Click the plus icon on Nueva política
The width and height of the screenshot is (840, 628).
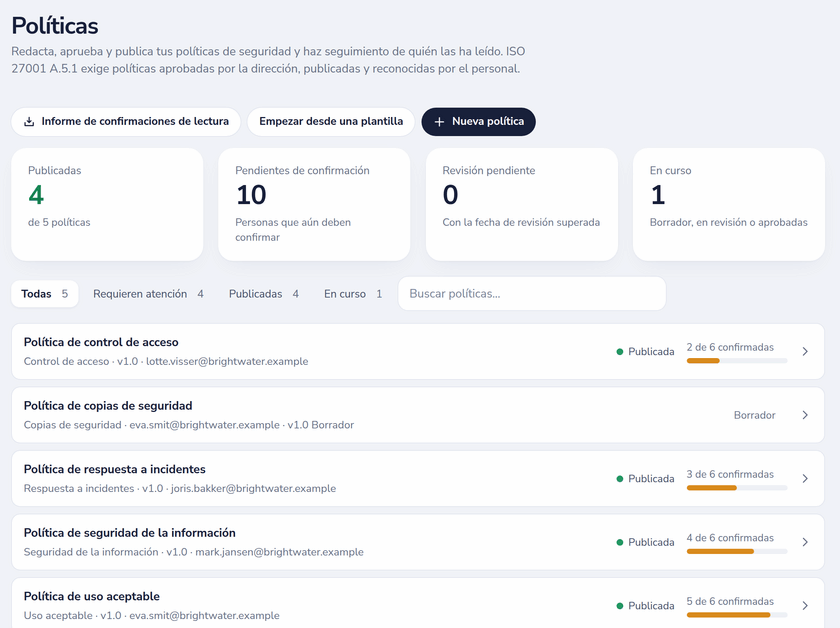[x=439, y=122]
